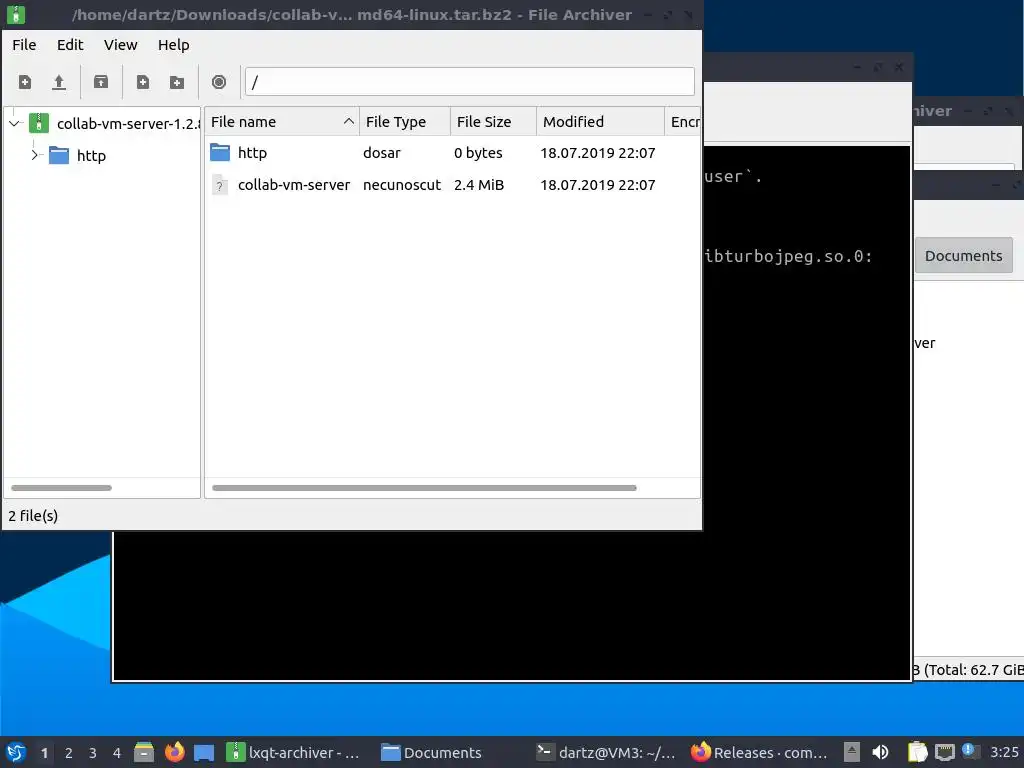Click 'dosar' file type cell

pyautogui.click(x=382, y=153)
